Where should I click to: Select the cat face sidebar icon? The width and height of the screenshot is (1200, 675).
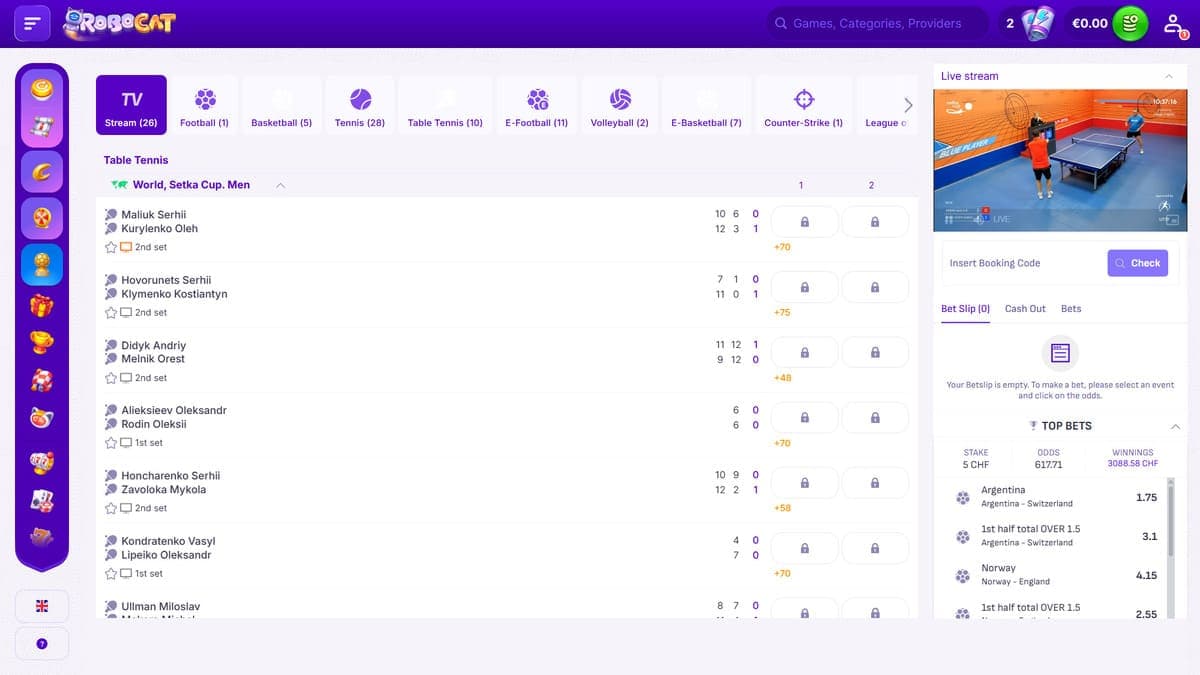pos(42,418)
